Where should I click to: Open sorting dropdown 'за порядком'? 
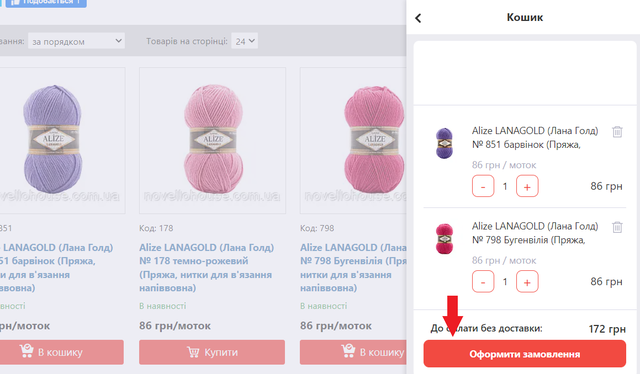[76, 41]
